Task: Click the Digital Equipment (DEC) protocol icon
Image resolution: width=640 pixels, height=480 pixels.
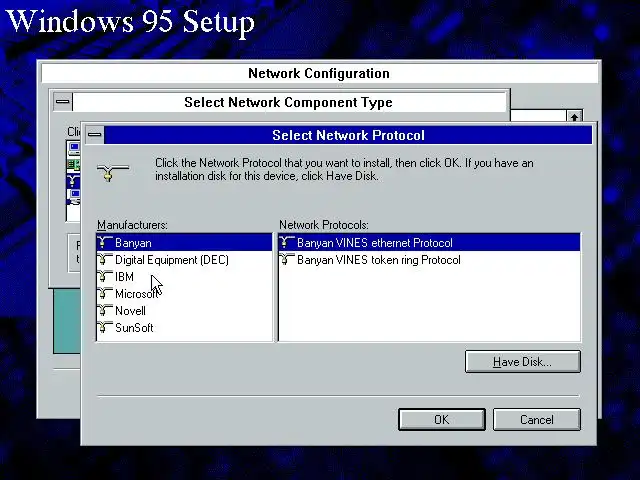Action: point(105,259)
